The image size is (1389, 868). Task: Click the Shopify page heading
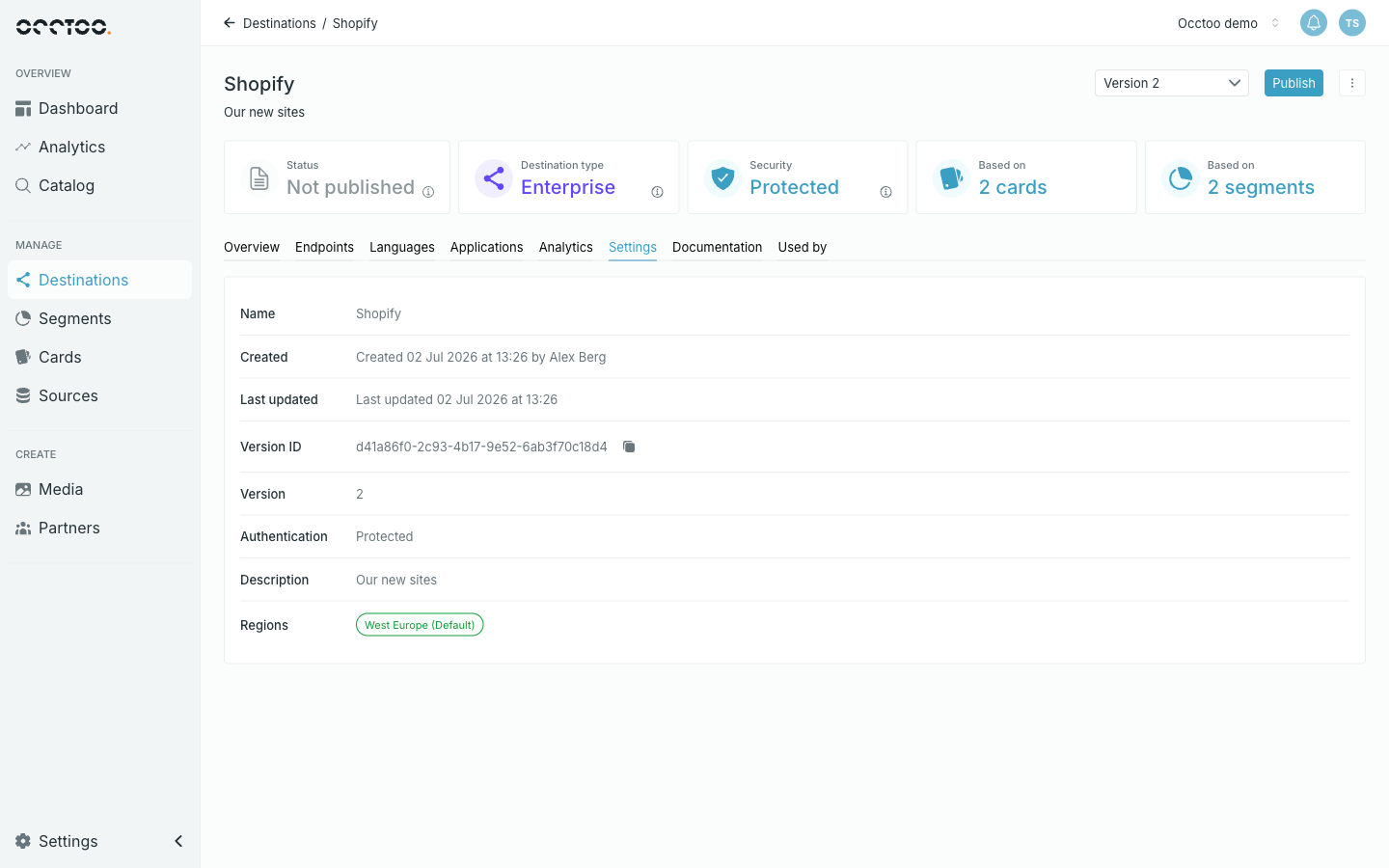(259, 84)
